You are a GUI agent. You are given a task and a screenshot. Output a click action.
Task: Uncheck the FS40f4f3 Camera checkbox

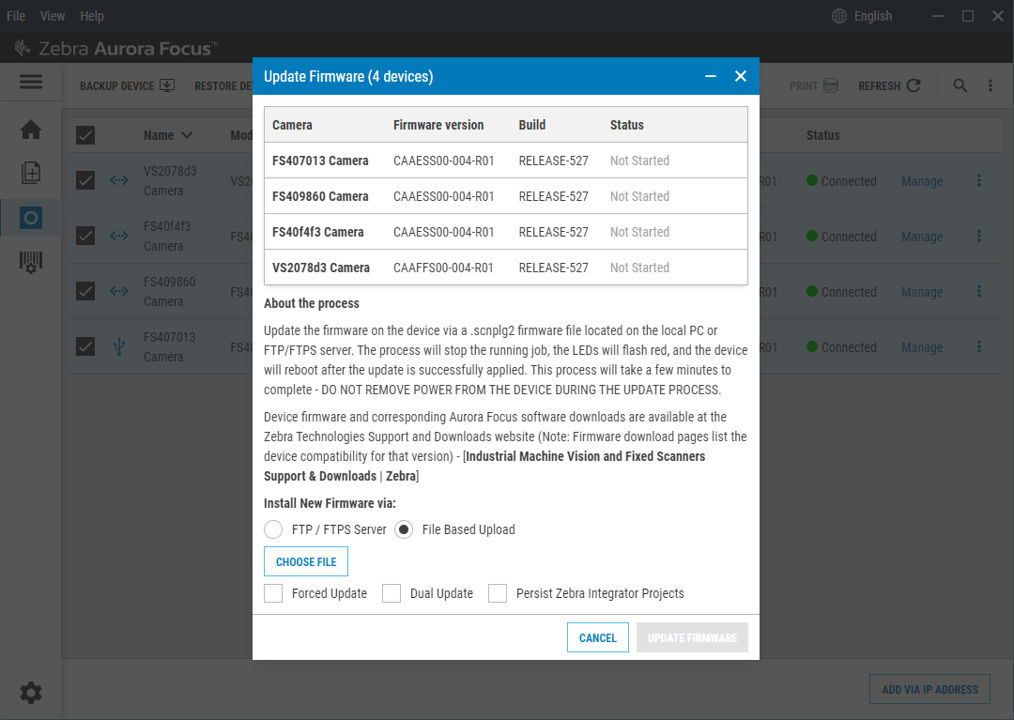tap(85, 235)
